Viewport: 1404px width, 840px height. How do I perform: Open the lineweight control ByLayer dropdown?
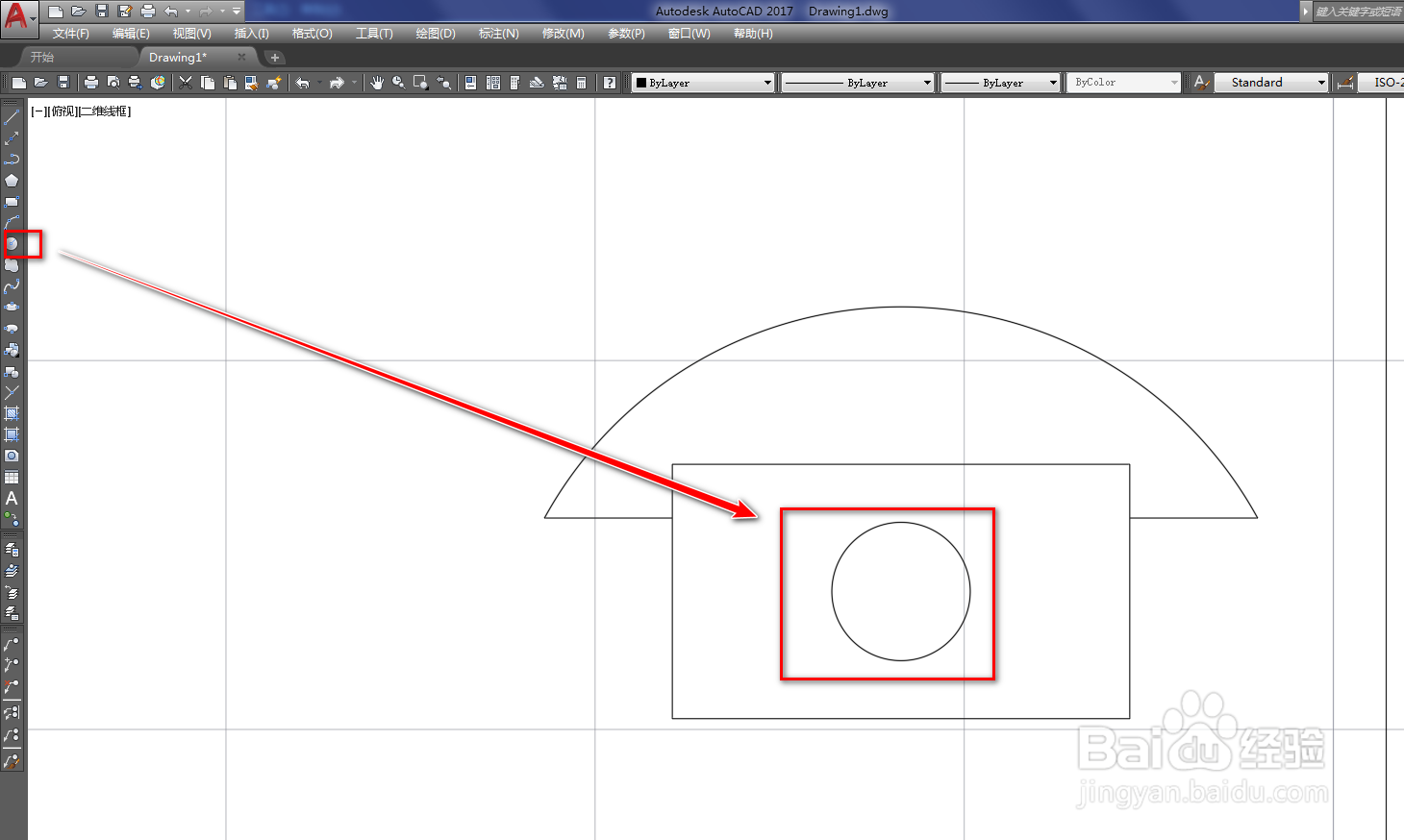tap(1000, 83)
